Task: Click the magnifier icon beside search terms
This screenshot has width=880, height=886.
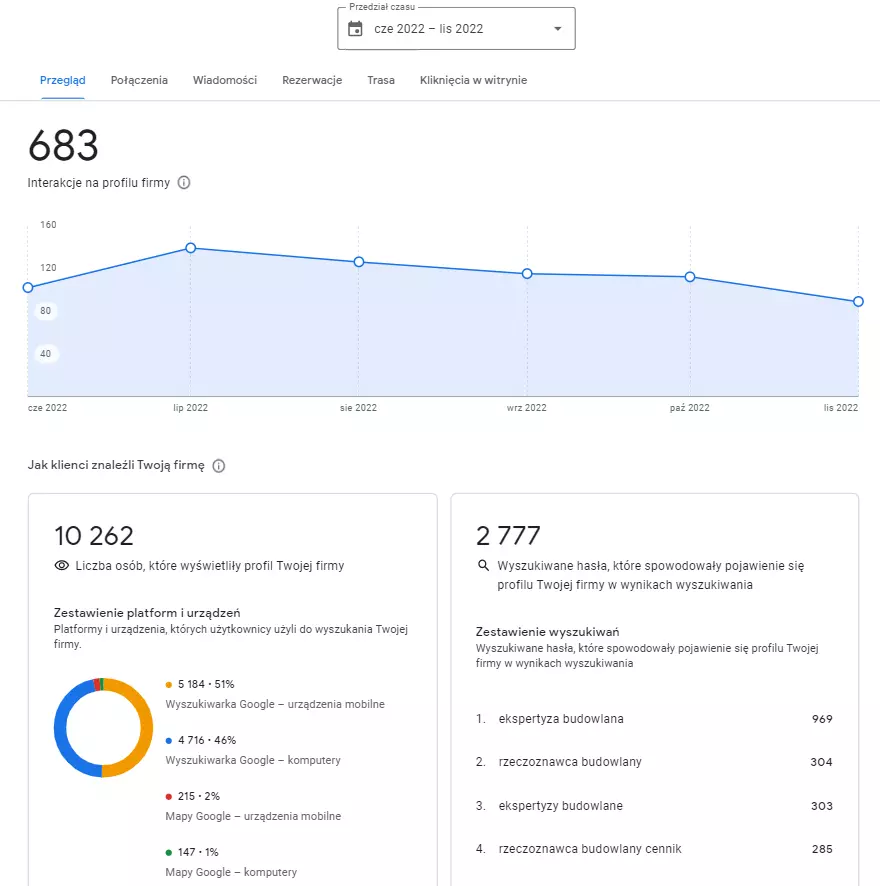Action: [x=483, y=565]
